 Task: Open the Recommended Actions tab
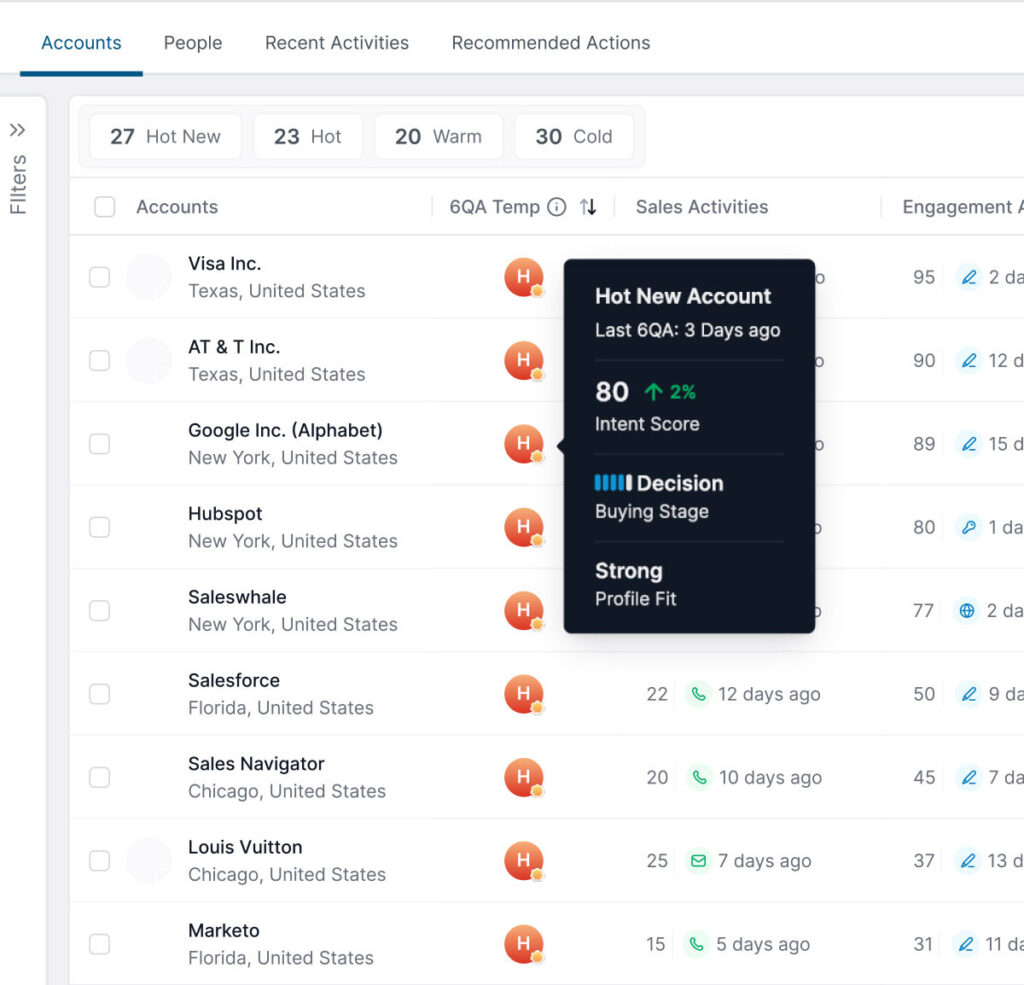550,43
